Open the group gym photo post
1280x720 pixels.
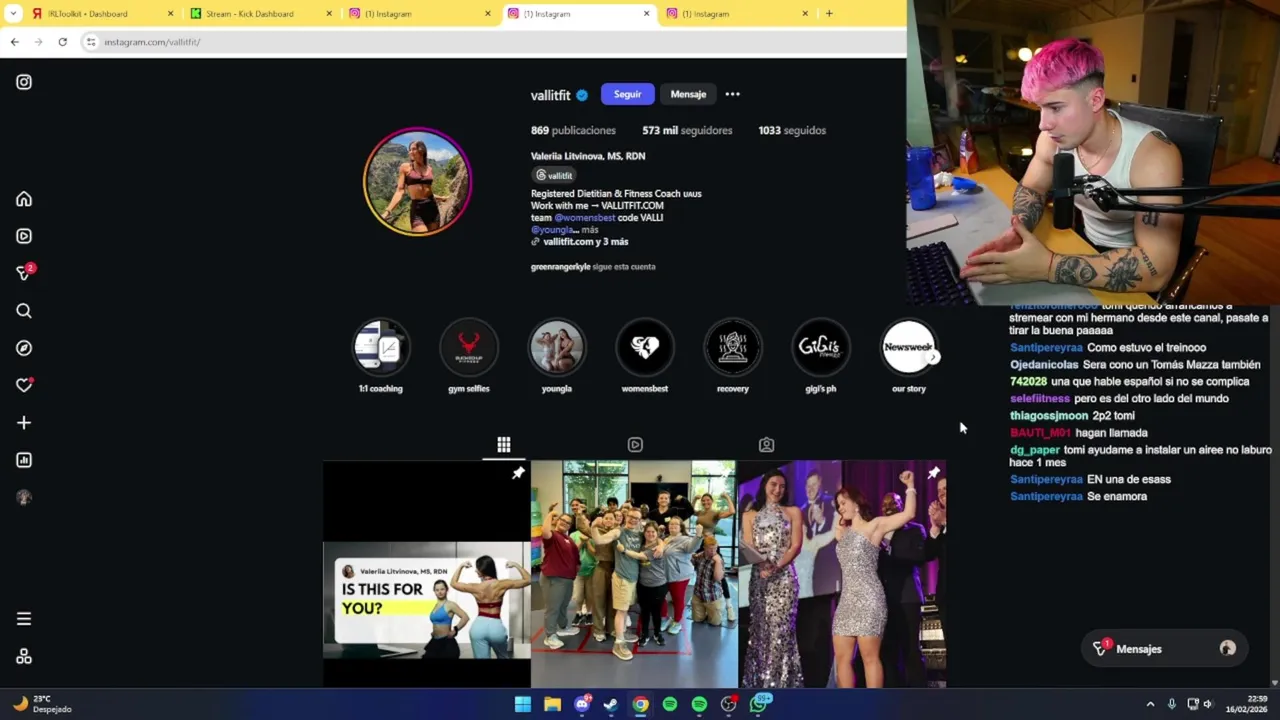click(634, 574)
